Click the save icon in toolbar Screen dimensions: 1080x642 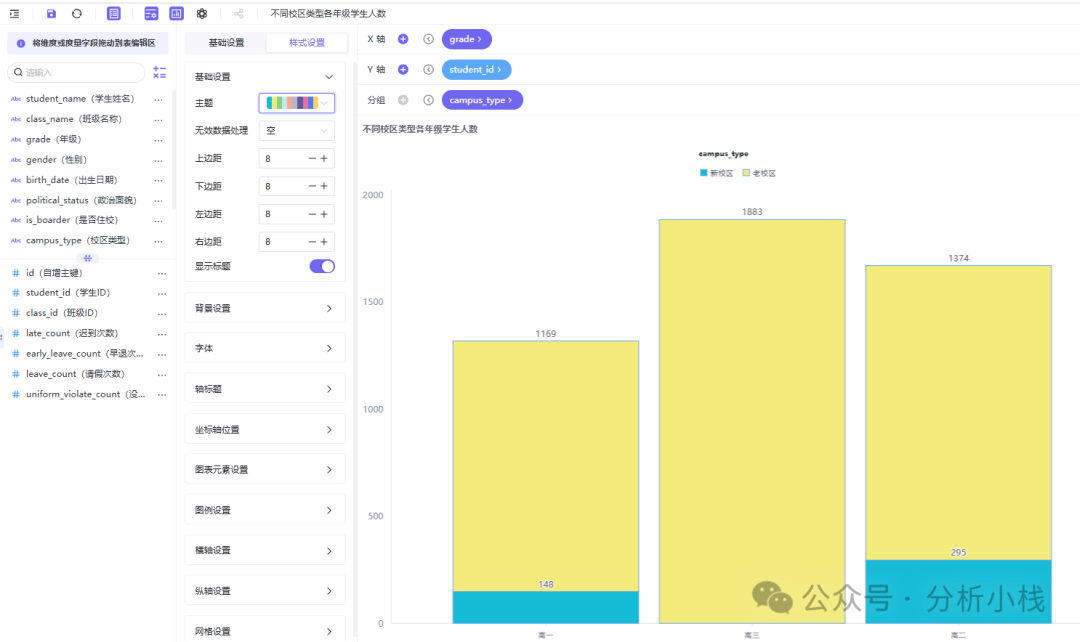point(51,13)
